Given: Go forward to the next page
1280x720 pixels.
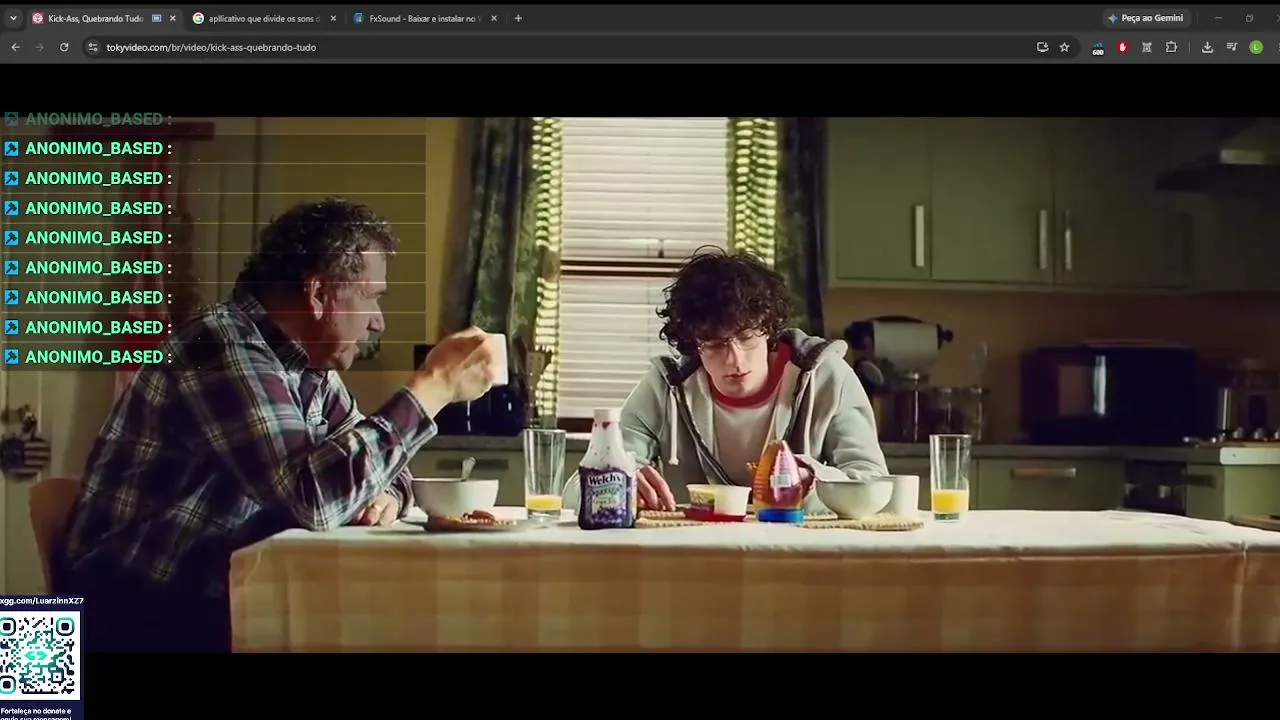Looking at the screenshot, I should click(x=40, y=47).
